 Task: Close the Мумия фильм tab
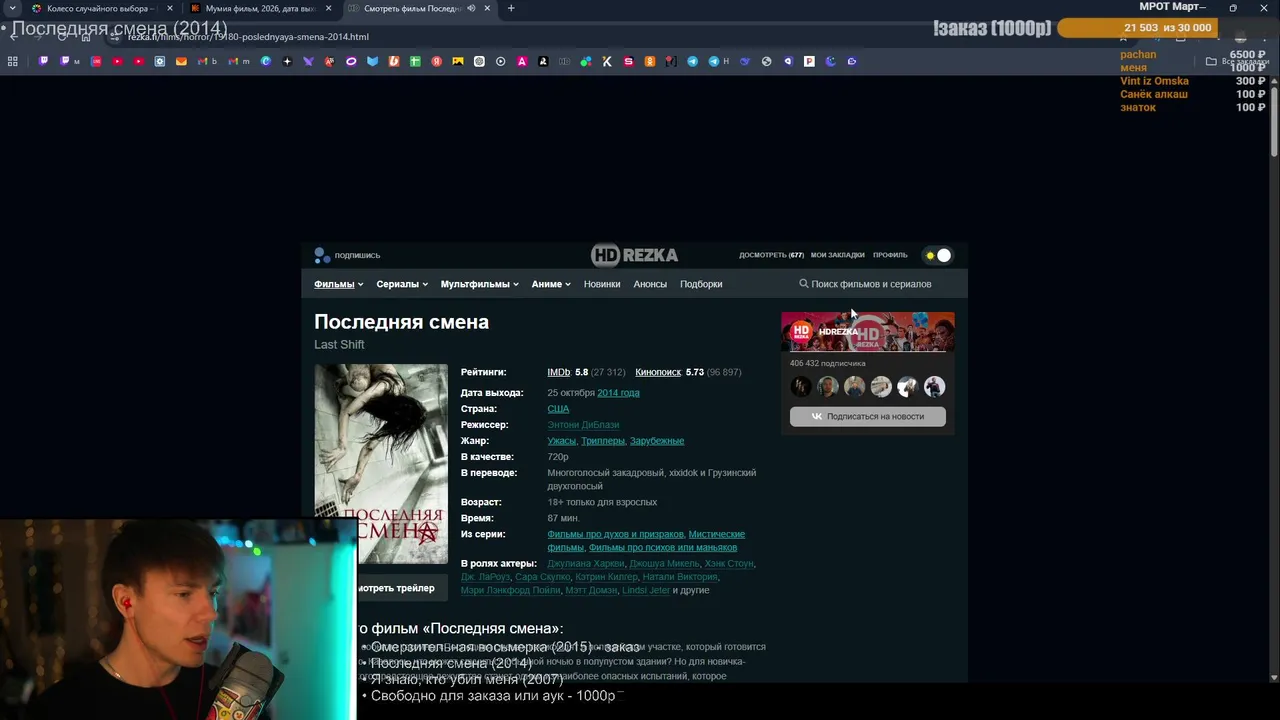tap(328, 8)
